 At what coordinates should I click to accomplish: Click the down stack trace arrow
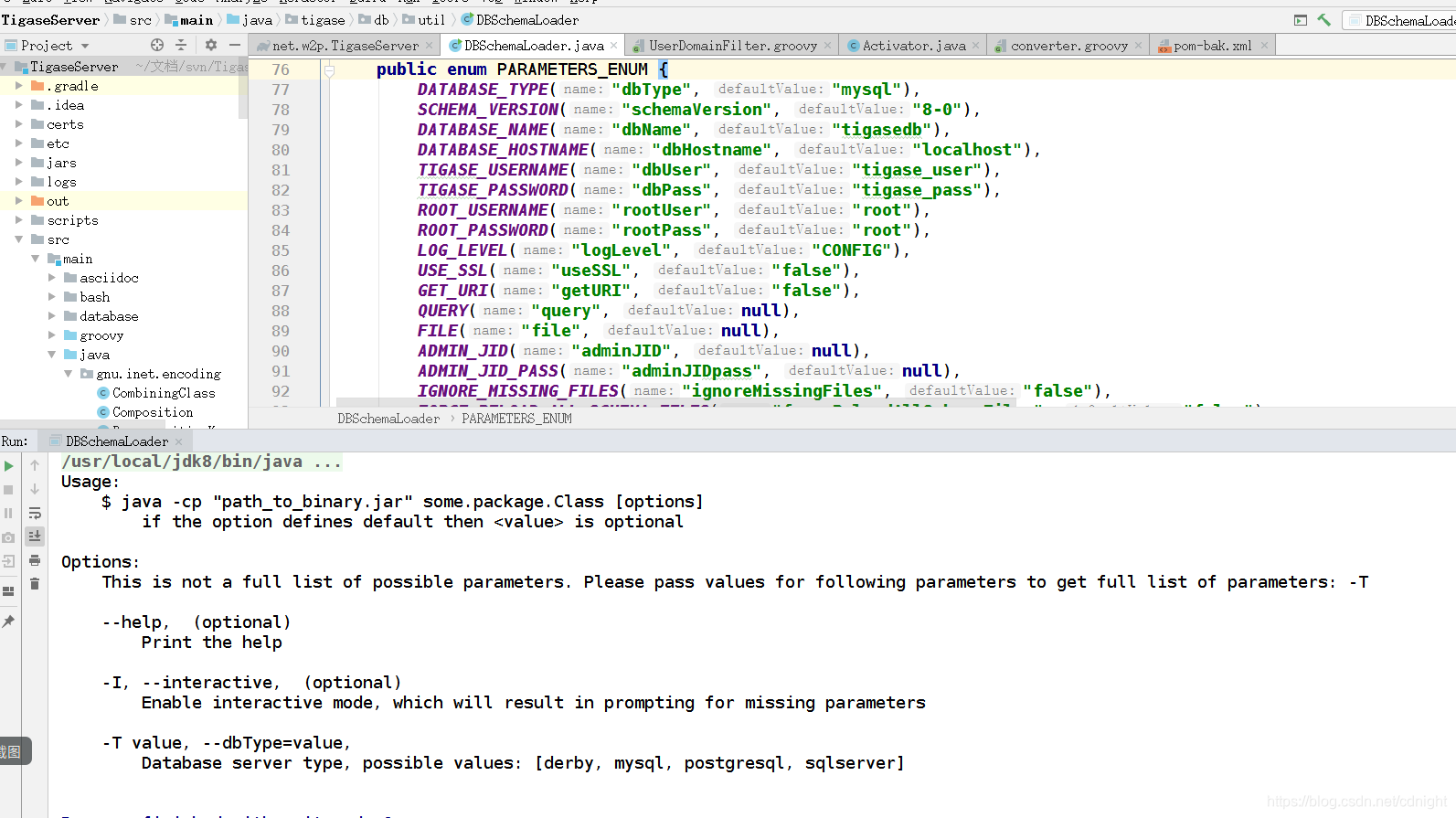click(35, 489)
